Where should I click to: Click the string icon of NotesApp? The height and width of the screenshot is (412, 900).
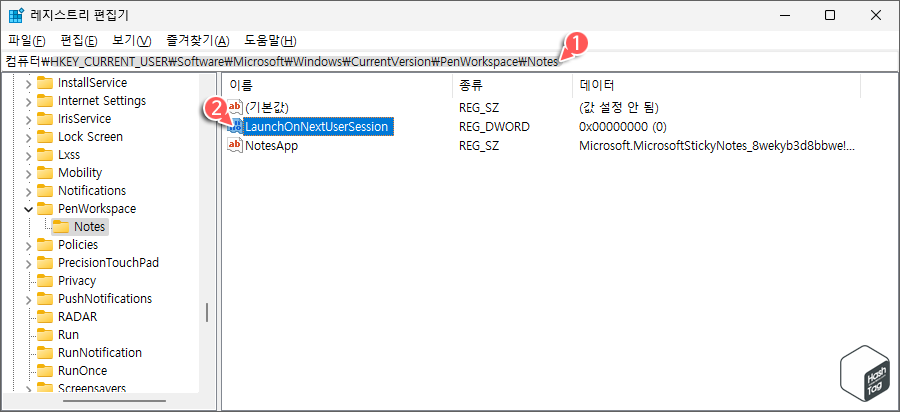(235, 146)
